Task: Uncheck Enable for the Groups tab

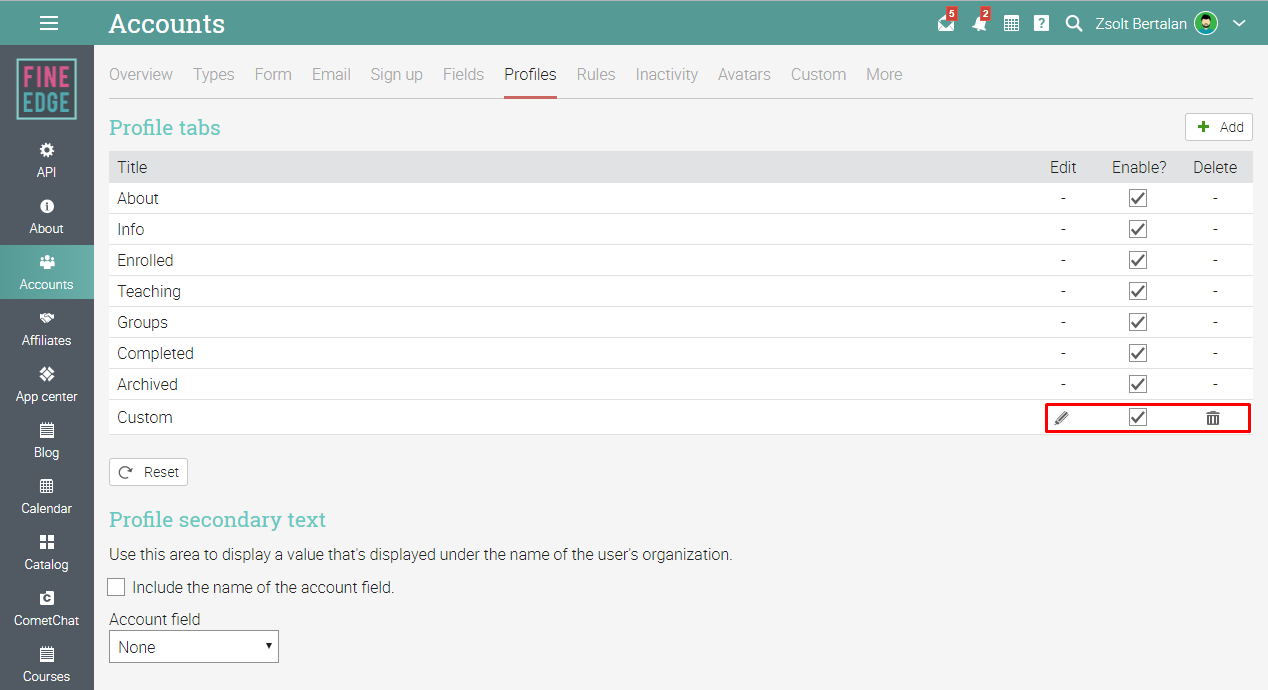Action: coord(1138,322)
